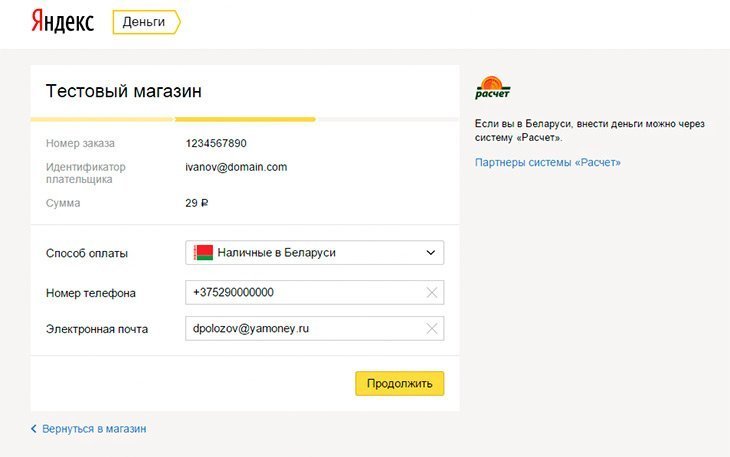
Task: Click the Тестовый магазин heading
Action: (x=124, y=91)
